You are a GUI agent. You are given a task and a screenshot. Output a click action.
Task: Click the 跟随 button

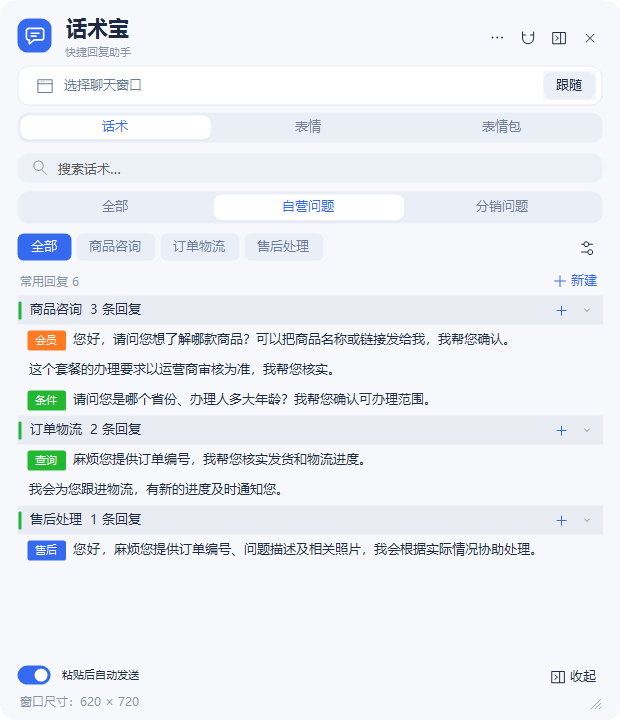coord(569,85)
